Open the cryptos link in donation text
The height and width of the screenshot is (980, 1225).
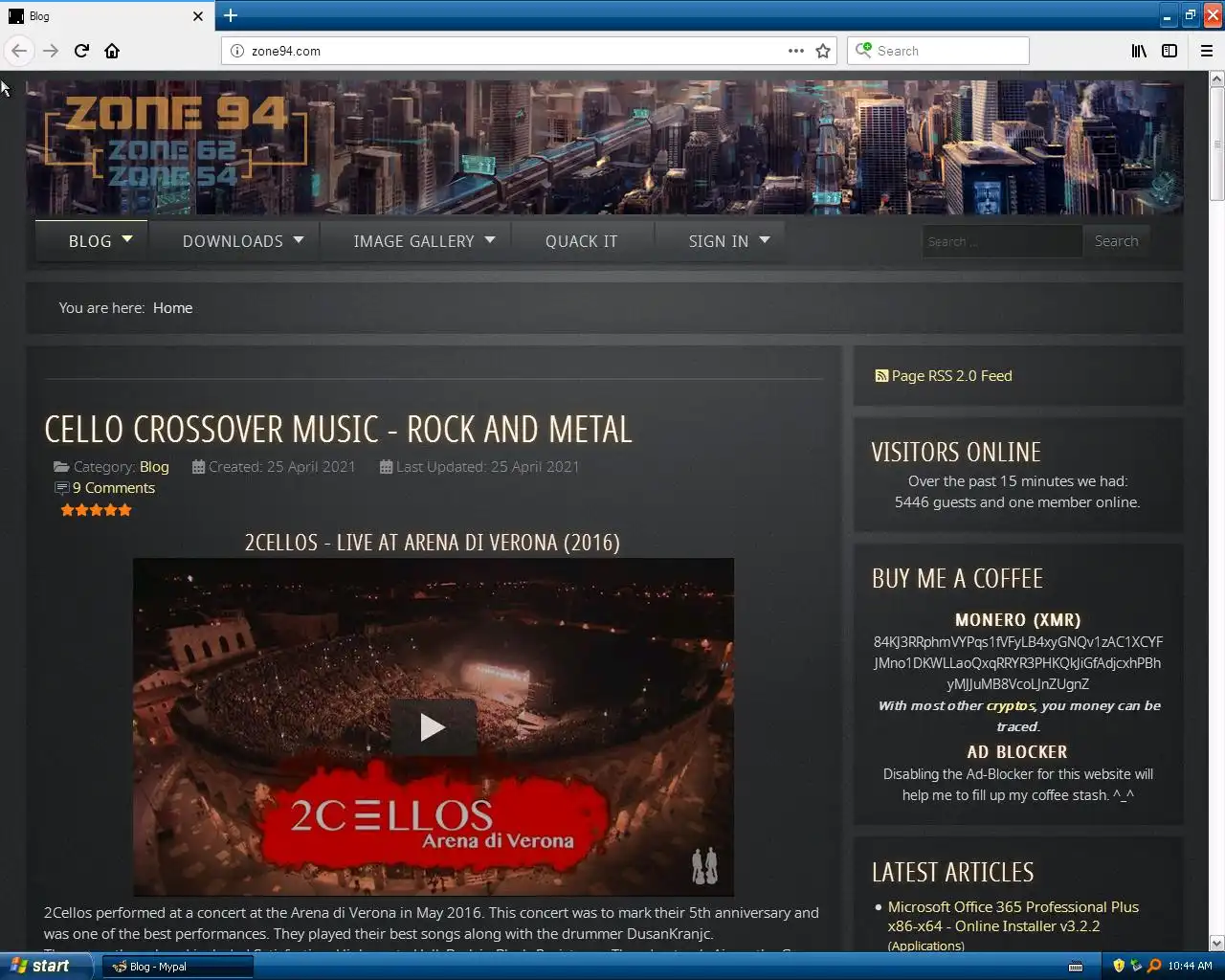pos(1011,706)
